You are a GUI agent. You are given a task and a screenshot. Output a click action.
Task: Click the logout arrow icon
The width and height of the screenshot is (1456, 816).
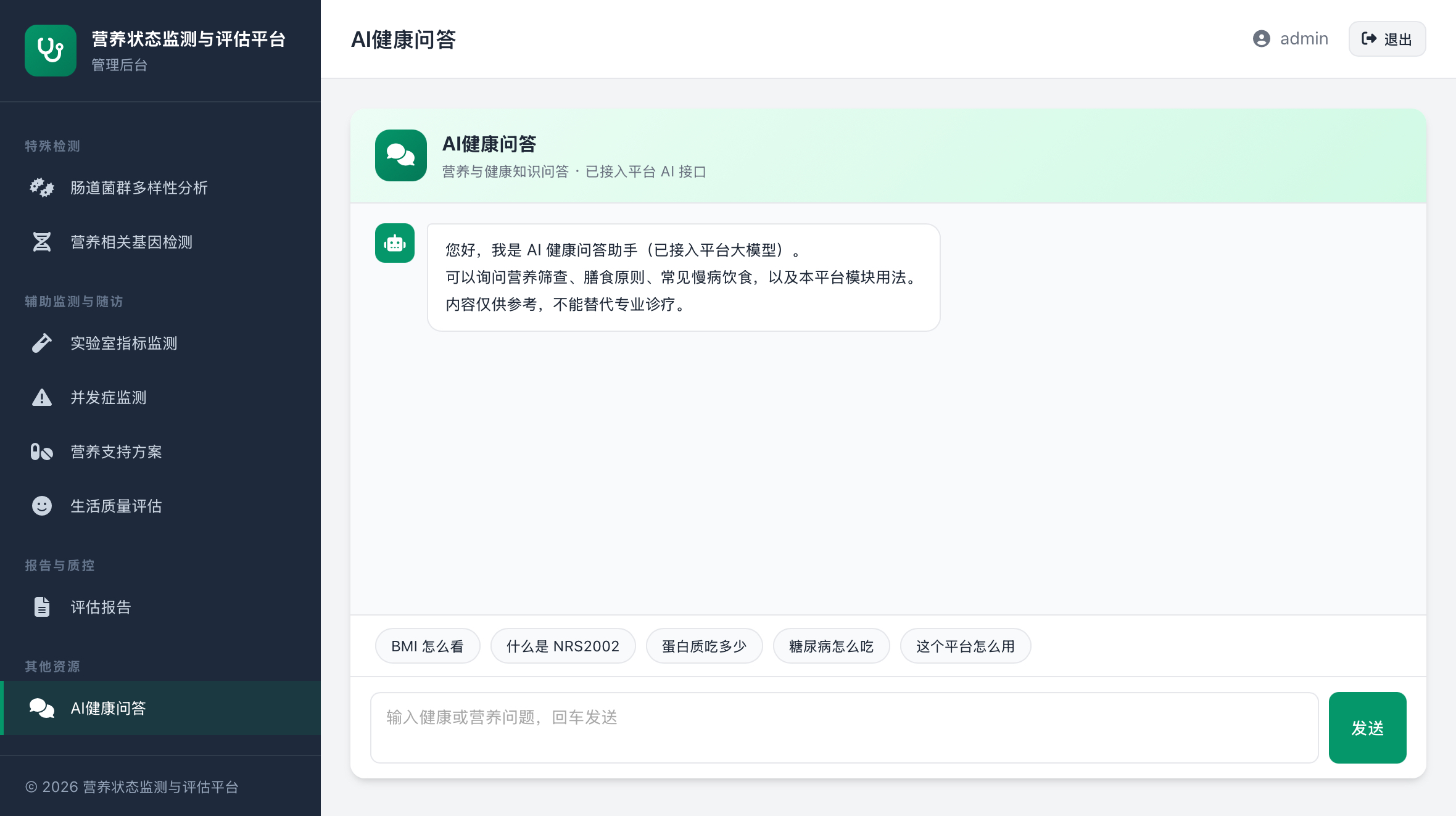click(1369, 39)
